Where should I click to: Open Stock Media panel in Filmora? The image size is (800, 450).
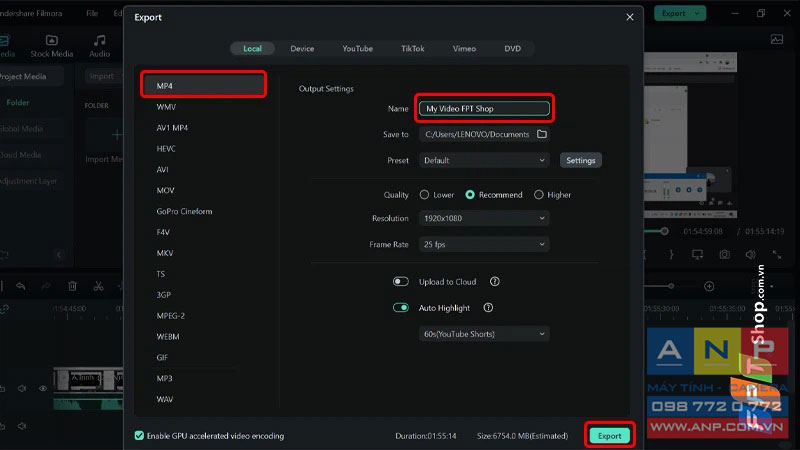pyautogui.click(x=52, y=46)
